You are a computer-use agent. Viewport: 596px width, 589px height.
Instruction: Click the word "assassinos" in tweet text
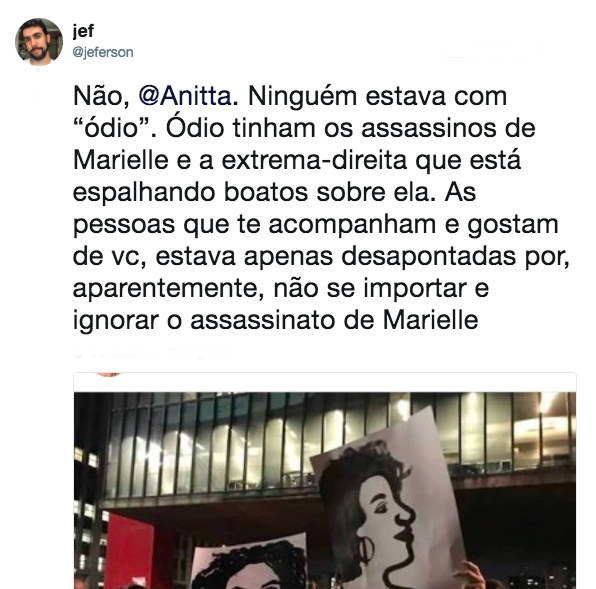pyautogui.click(x=429, y=128)
